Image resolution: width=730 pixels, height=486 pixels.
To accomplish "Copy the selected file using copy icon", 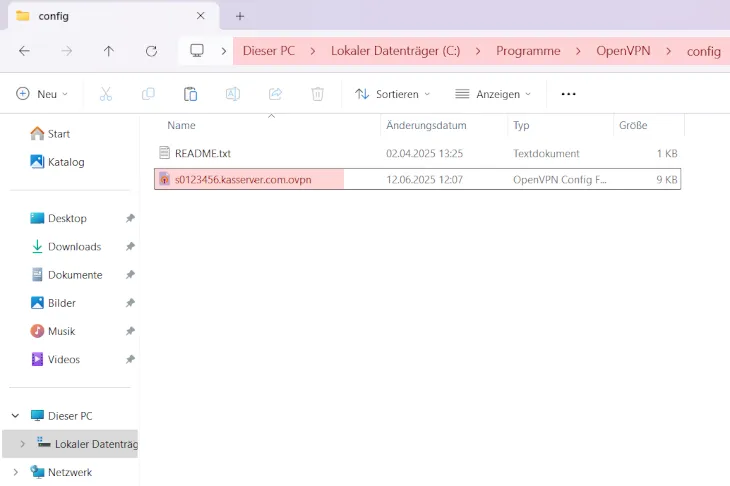I will pyautogui.click(x=148, y=94).
